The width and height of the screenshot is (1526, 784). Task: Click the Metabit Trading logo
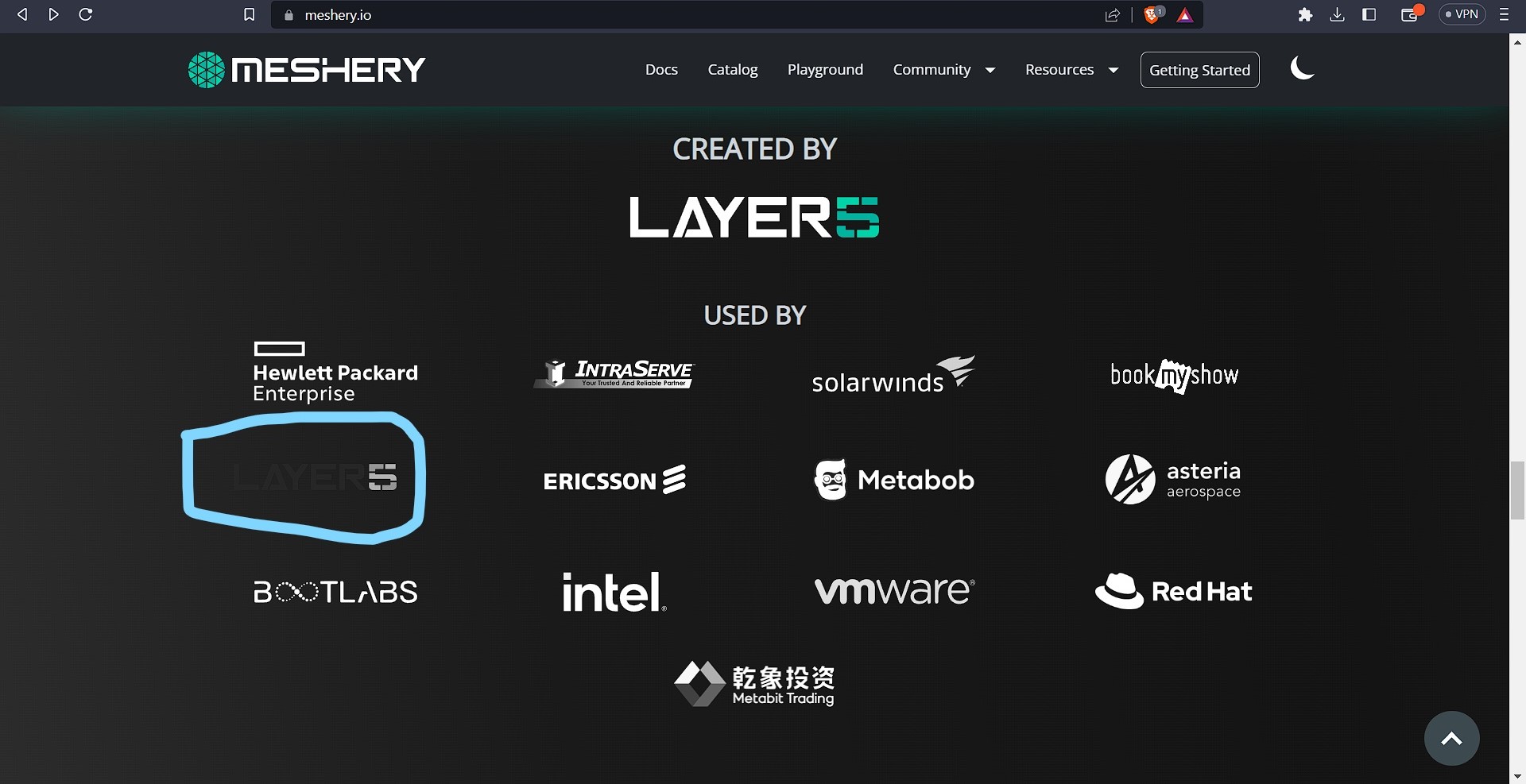tap(753, 683)
